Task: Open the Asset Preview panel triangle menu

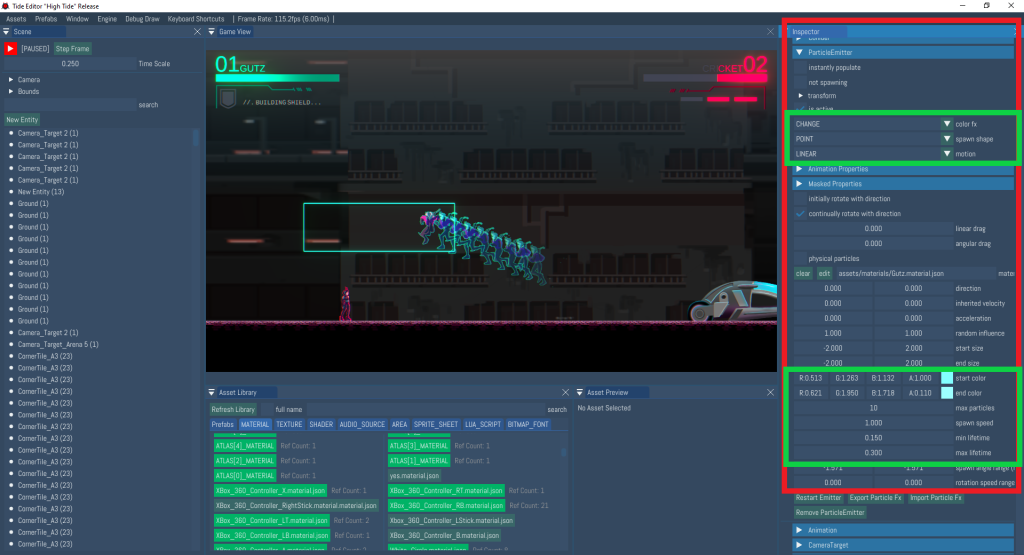Action: tap(581, 392)
